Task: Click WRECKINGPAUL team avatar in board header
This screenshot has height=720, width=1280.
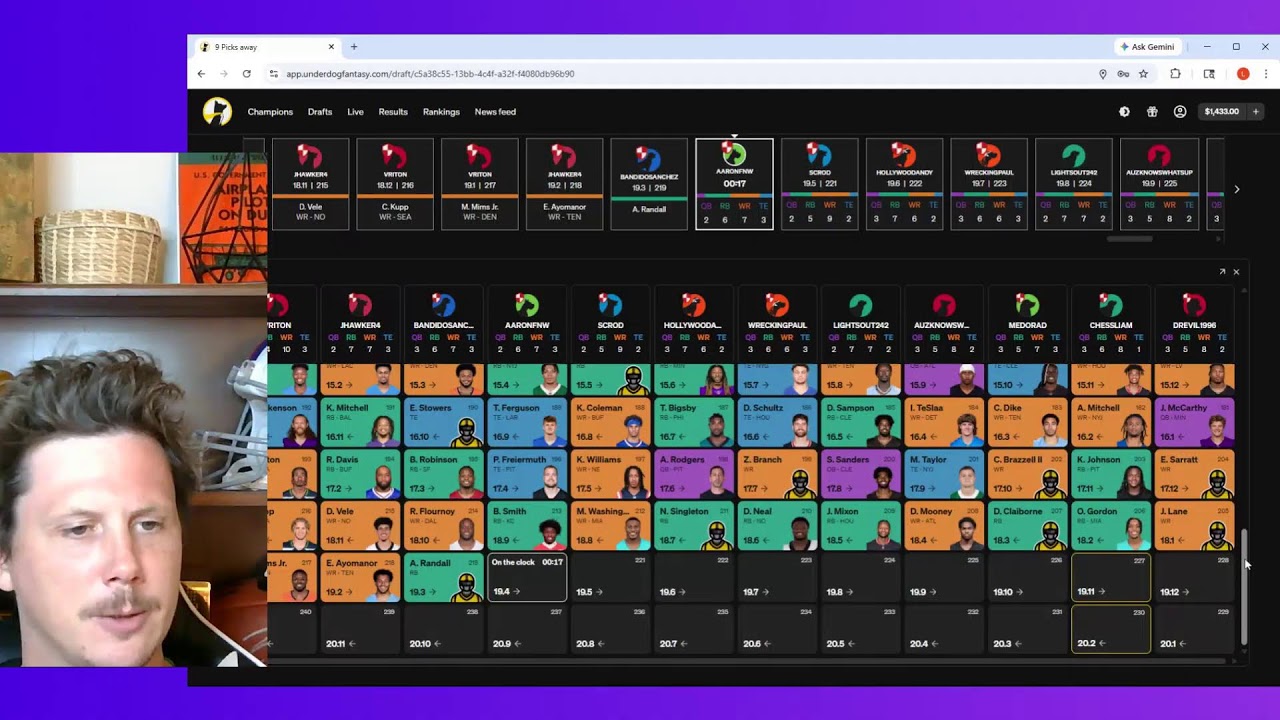Action: 777,305
